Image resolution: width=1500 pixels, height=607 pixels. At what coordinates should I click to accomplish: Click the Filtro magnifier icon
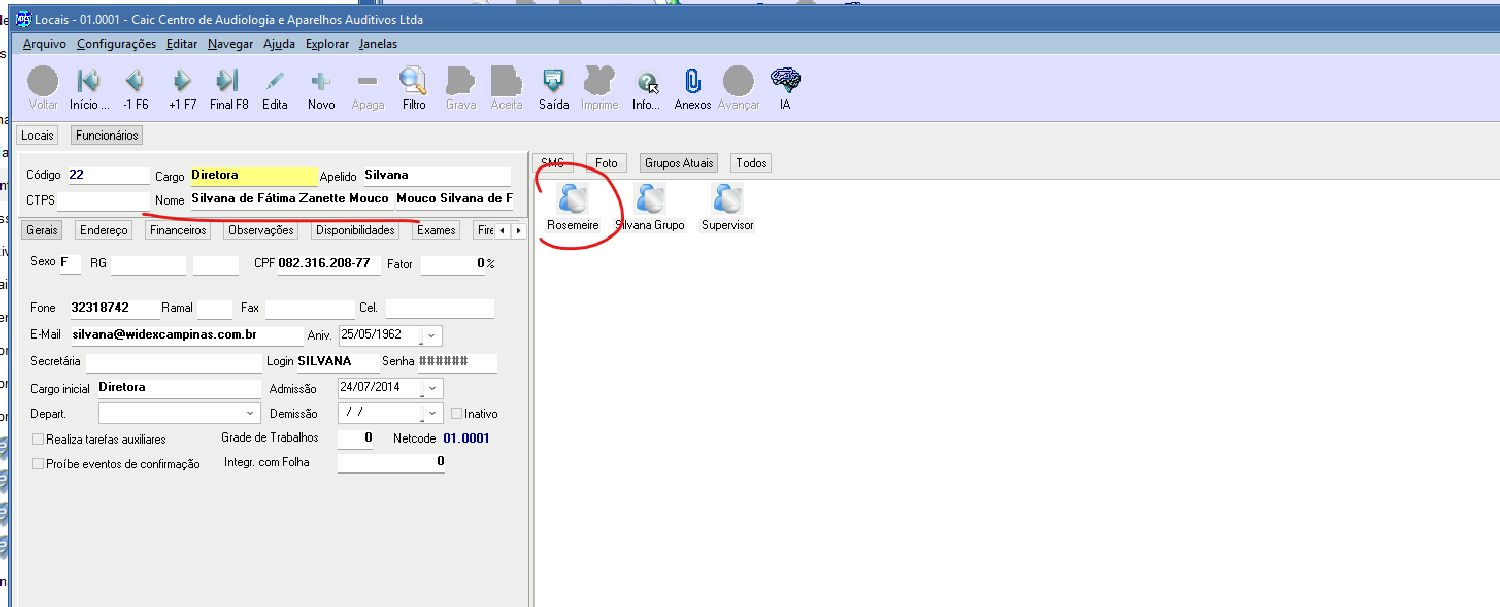click(413, 81)
